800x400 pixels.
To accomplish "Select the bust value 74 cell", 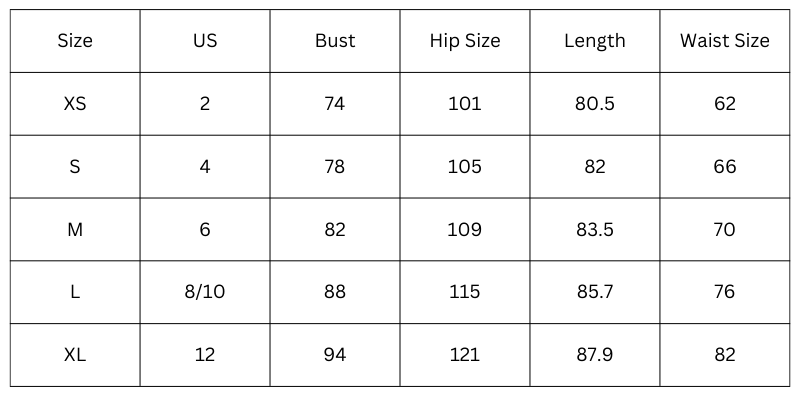I will (335, 104).
